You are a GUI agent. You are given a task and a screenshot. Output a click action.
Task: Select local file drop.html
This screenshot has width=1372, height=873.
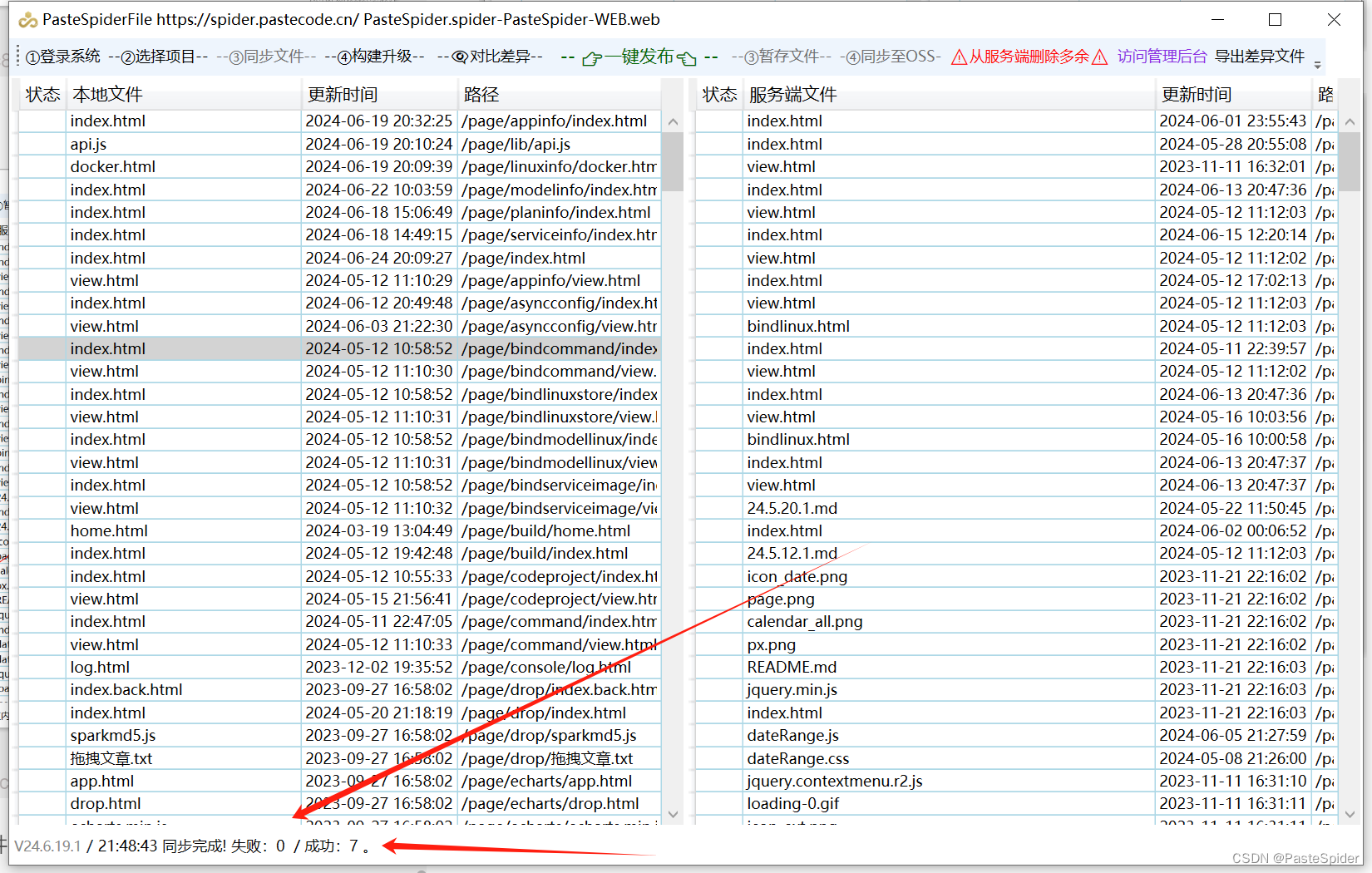pos(106,803)
